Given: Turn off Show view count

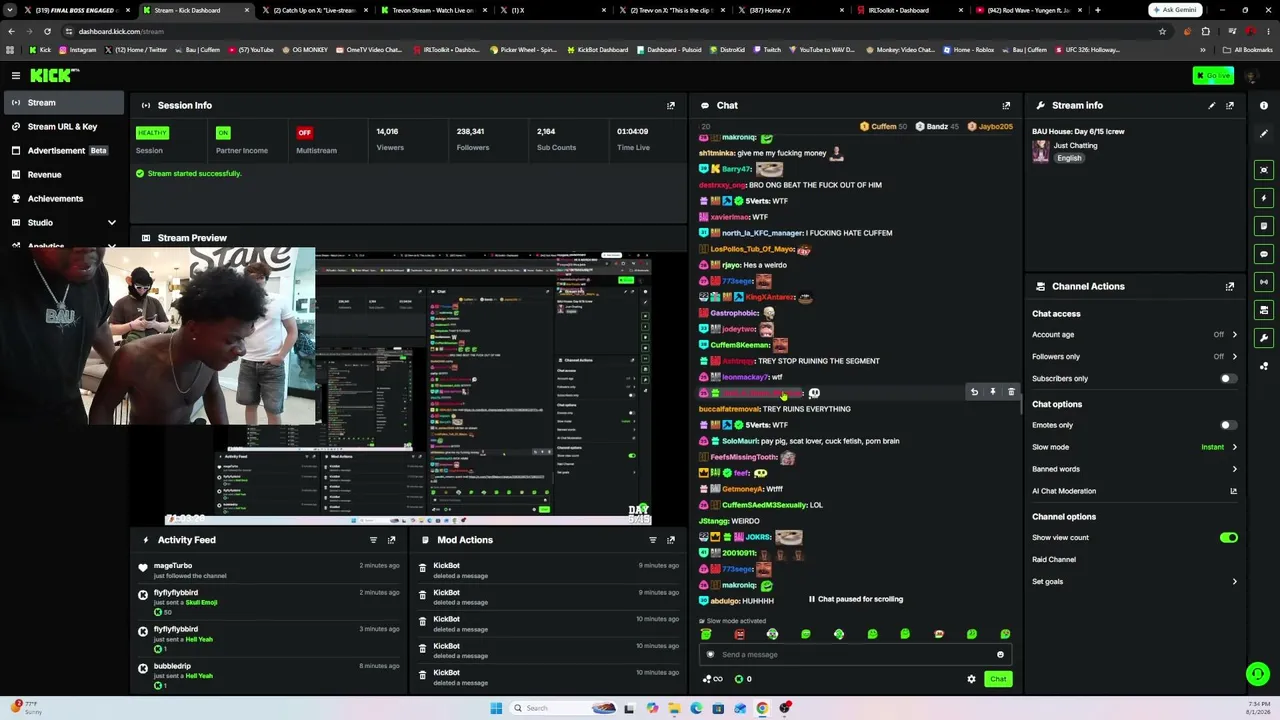Looking at the screenshot, I should point(1228,538).
